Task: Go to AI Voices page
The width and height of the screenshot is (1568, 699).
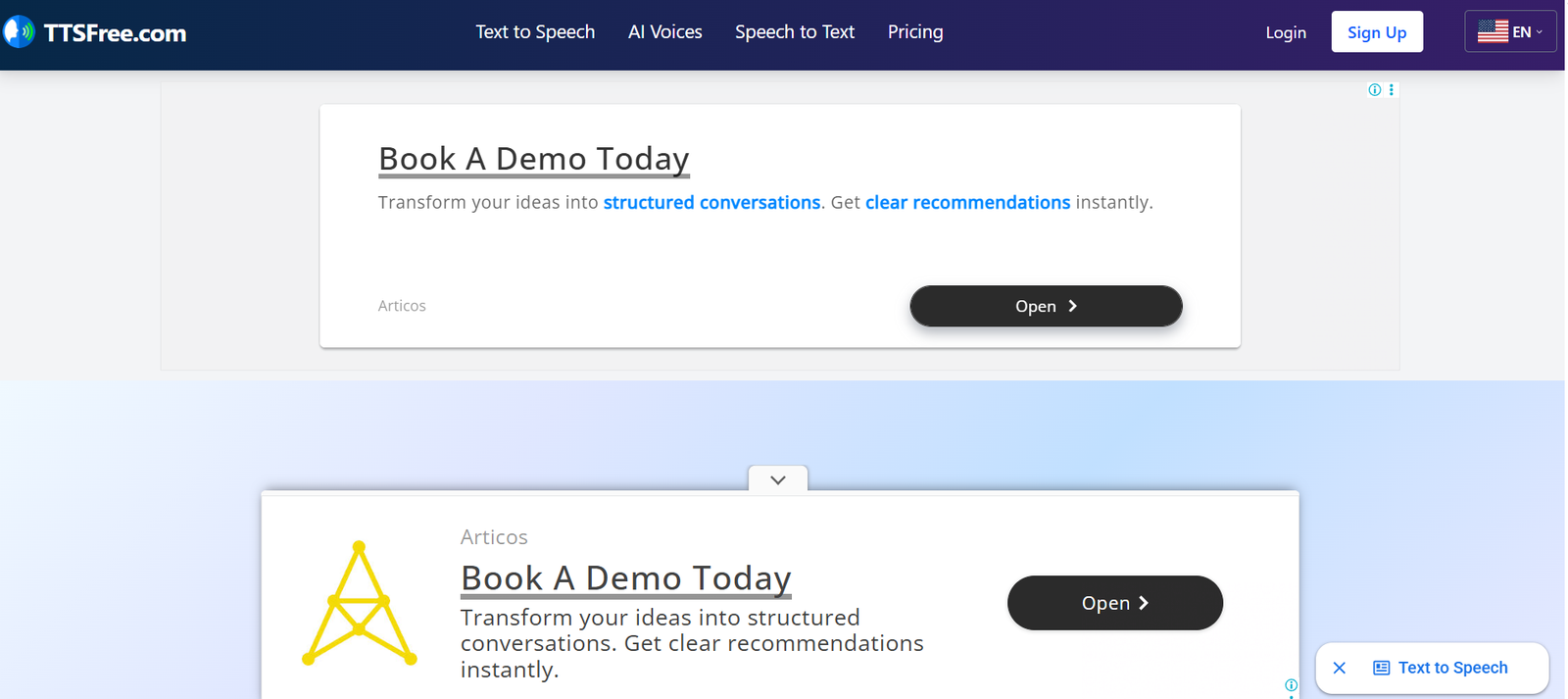Action: click(x=665, y=32)
